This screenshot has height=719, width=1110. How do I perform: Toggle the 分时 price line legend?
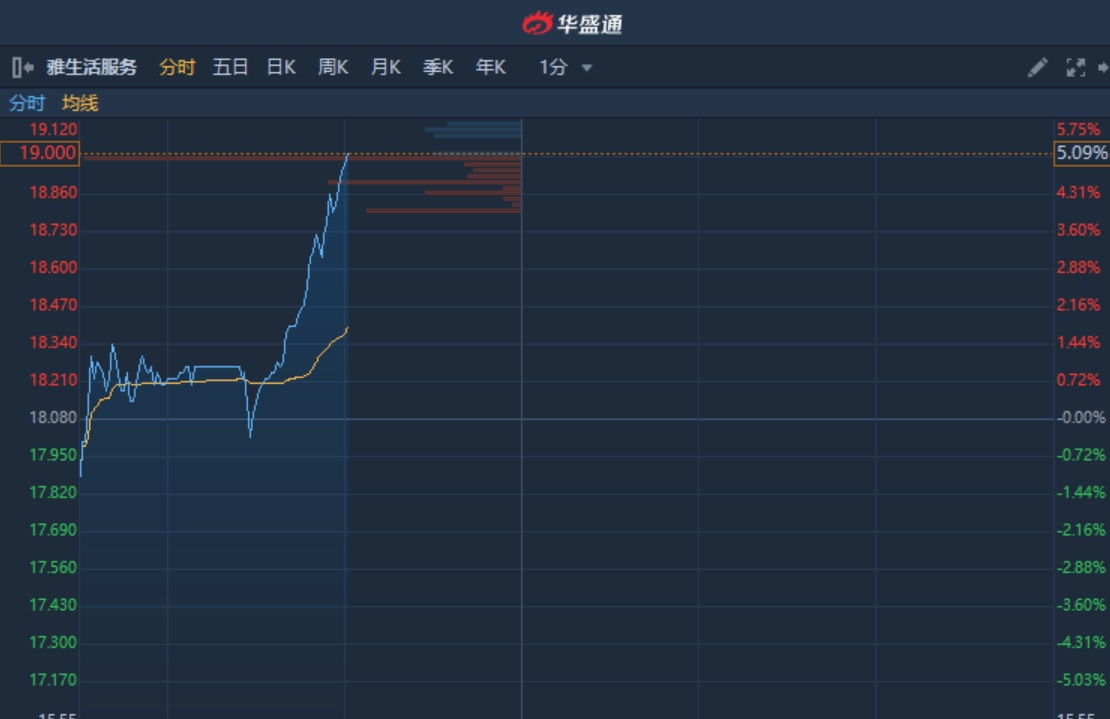[x=27, y=103]
